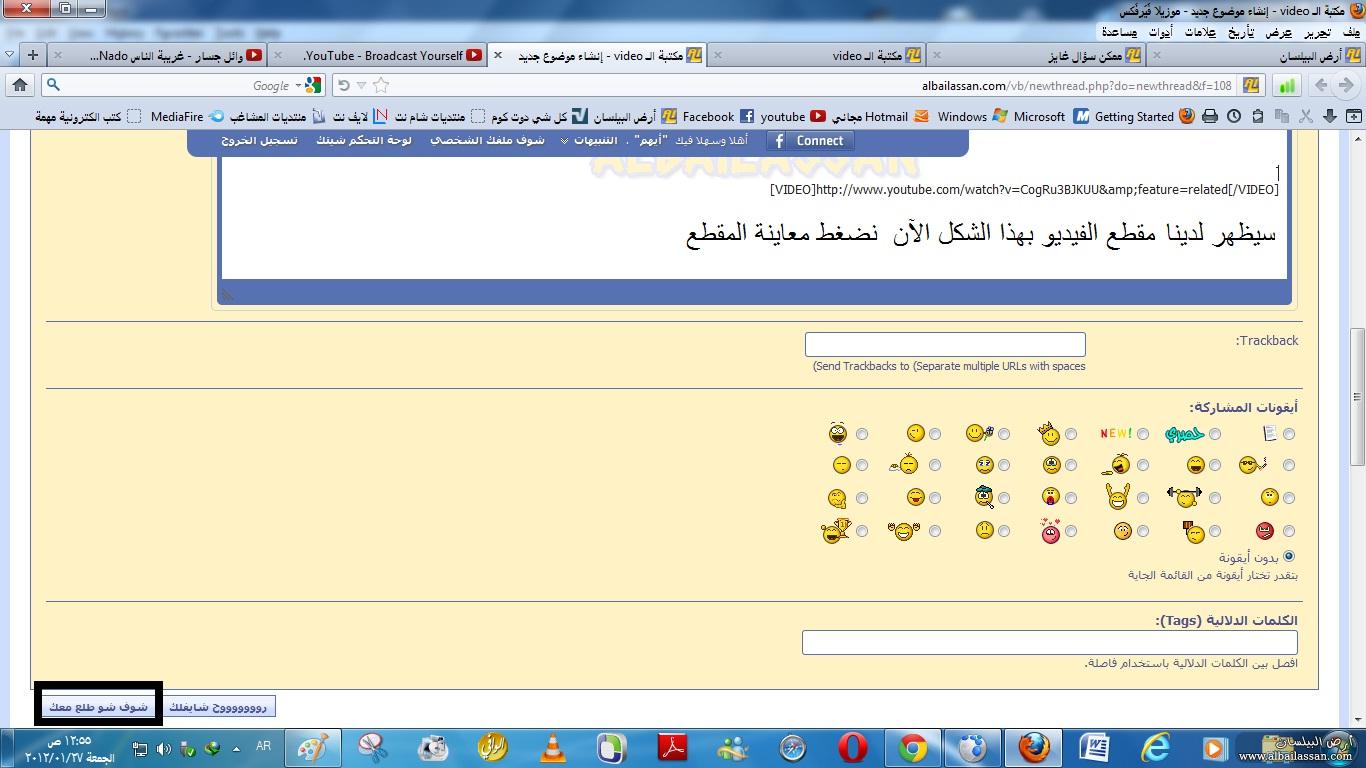This screenshot has width=1366, height=768.
Task: Open the MediaFire bookmark
Action: click(187, 117)
